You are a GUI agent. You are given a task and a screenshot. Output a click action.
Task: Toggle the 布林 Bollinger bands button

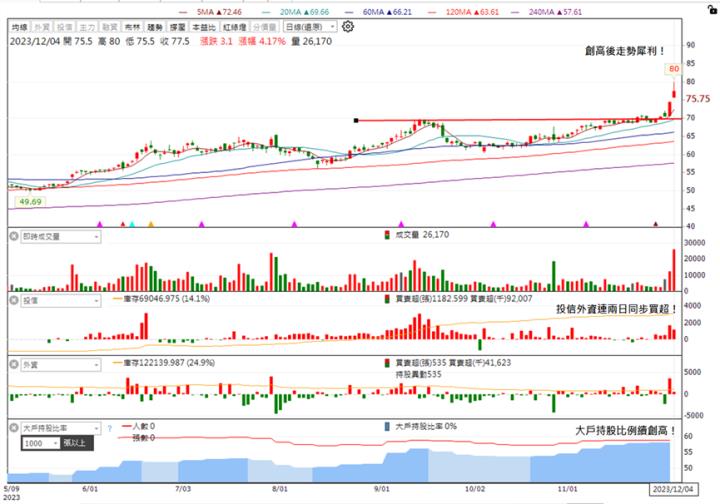132,28
